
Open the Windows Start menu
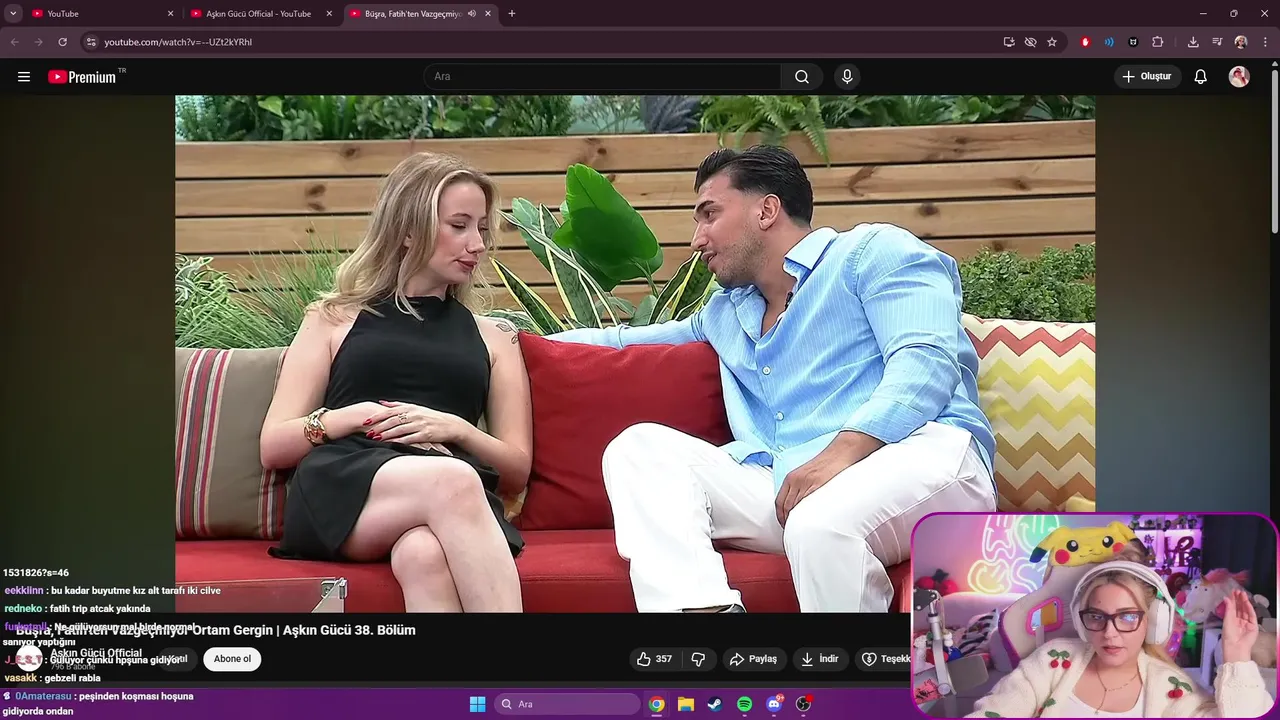(477, 704)
